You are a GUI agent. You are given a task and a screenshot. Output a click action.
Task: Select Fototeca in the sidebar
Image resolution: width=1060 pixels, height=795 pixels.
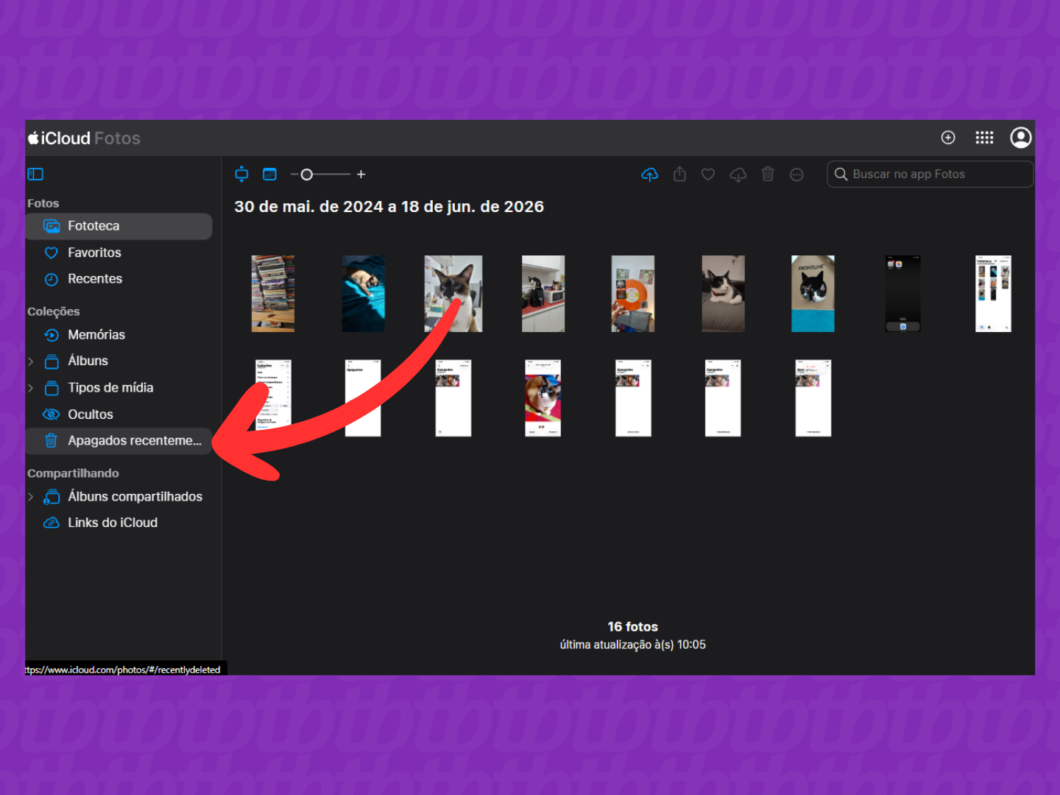(119, 226)
